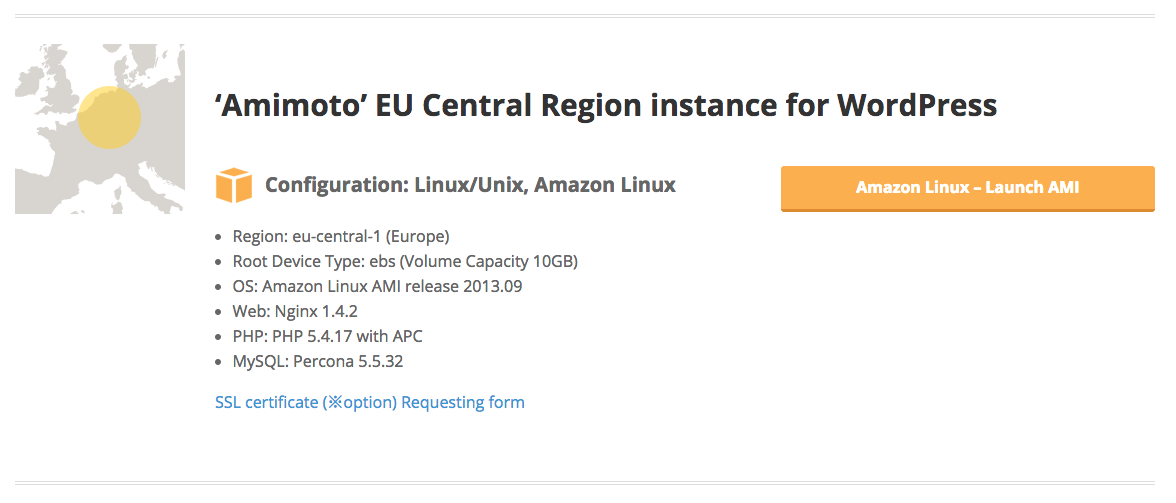The image size is (1176, 503).
Task: Select the MySQL: Percona 5.5.32 line
Action: [318, 361]
